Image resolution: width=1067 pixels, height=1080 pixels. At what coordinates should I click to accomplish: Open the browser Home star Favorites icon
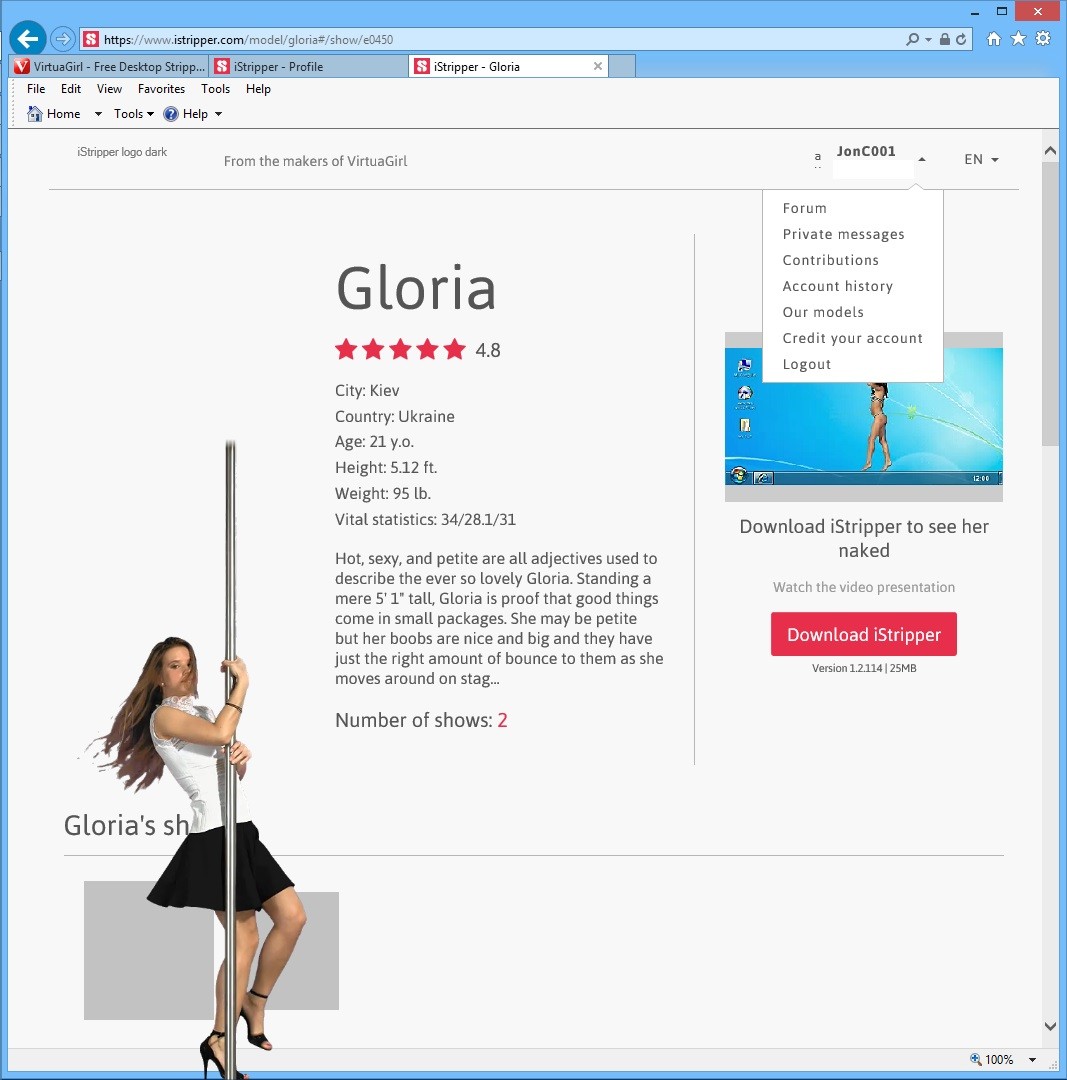[x=1018, y=39]
